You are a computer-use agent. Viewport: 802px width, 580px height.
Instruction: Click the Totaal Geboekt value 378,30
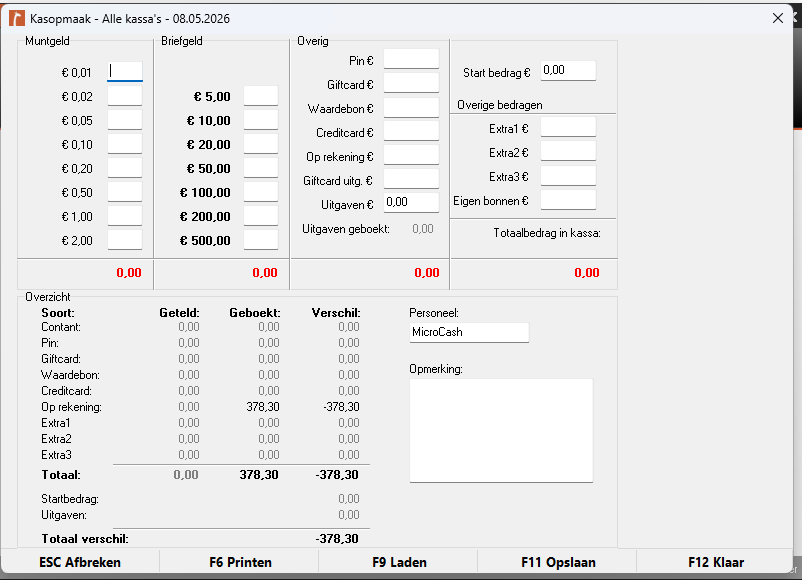pyautogui.click(x=259, y=475)
